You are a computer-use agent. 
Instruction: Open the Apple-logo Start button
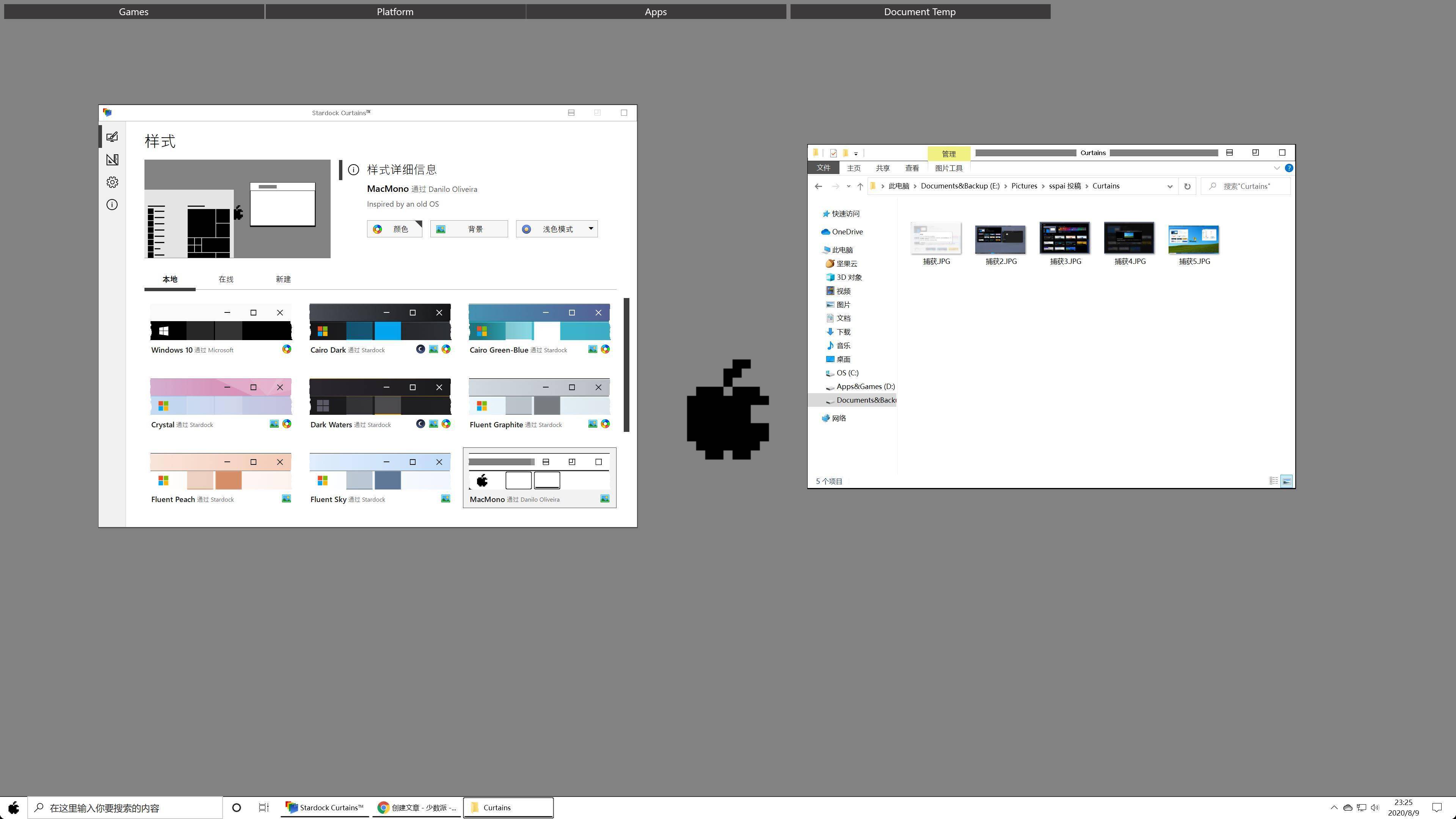(x=13, y=808)
